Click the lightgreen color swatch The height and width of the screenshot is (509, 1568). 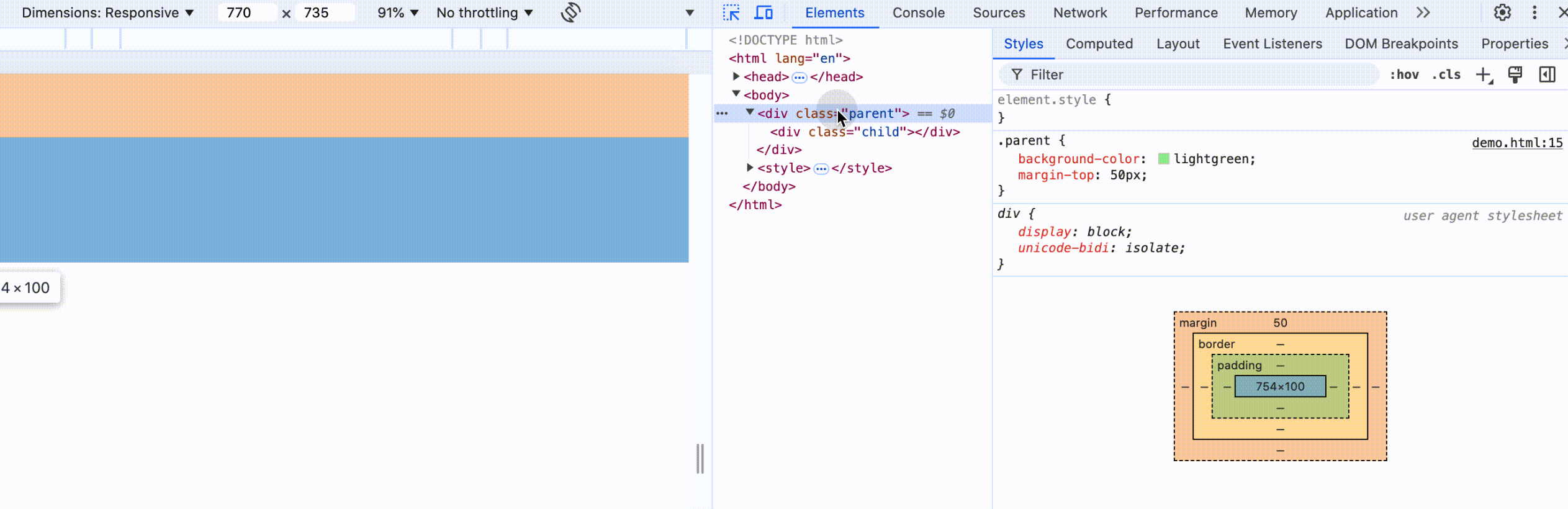pos(1164,159)
